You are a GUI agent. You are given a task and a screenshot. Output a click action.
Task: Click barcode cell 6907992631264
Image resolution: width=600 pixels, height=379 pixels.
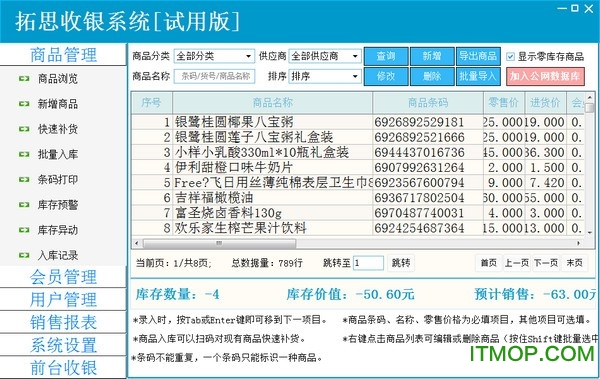click(428, 167)
